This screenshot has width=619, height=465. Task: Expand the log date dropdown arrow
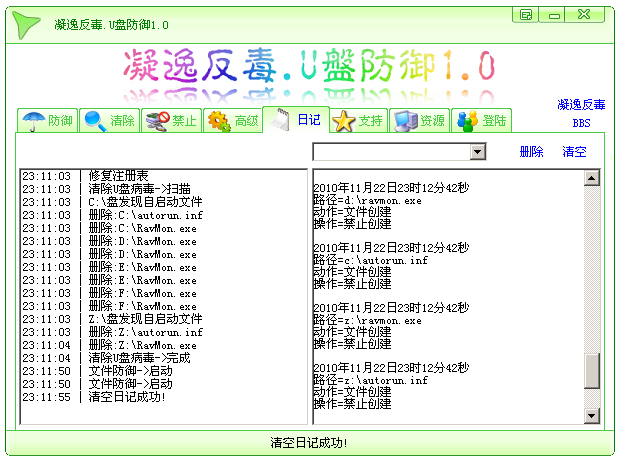(x=478, y=152)
